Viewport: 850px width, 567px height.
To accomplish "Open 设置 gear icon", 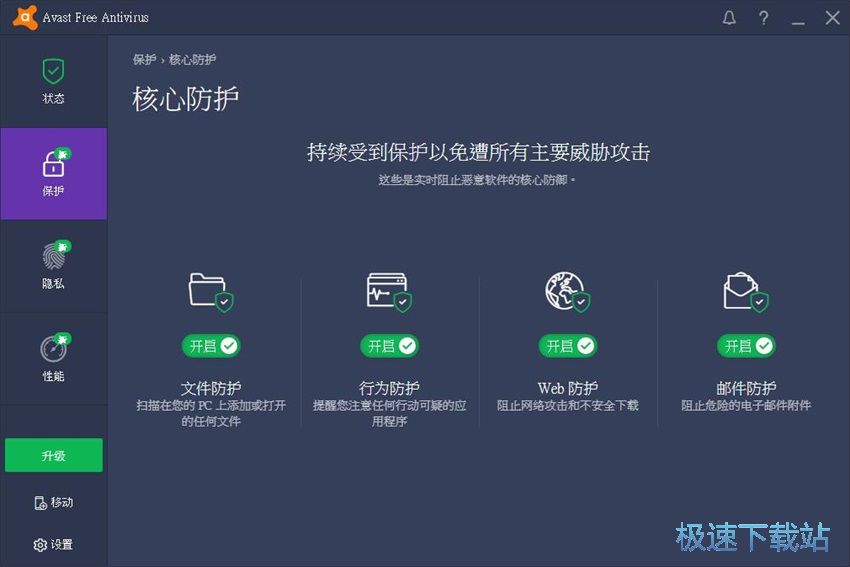I will point(40,545).
